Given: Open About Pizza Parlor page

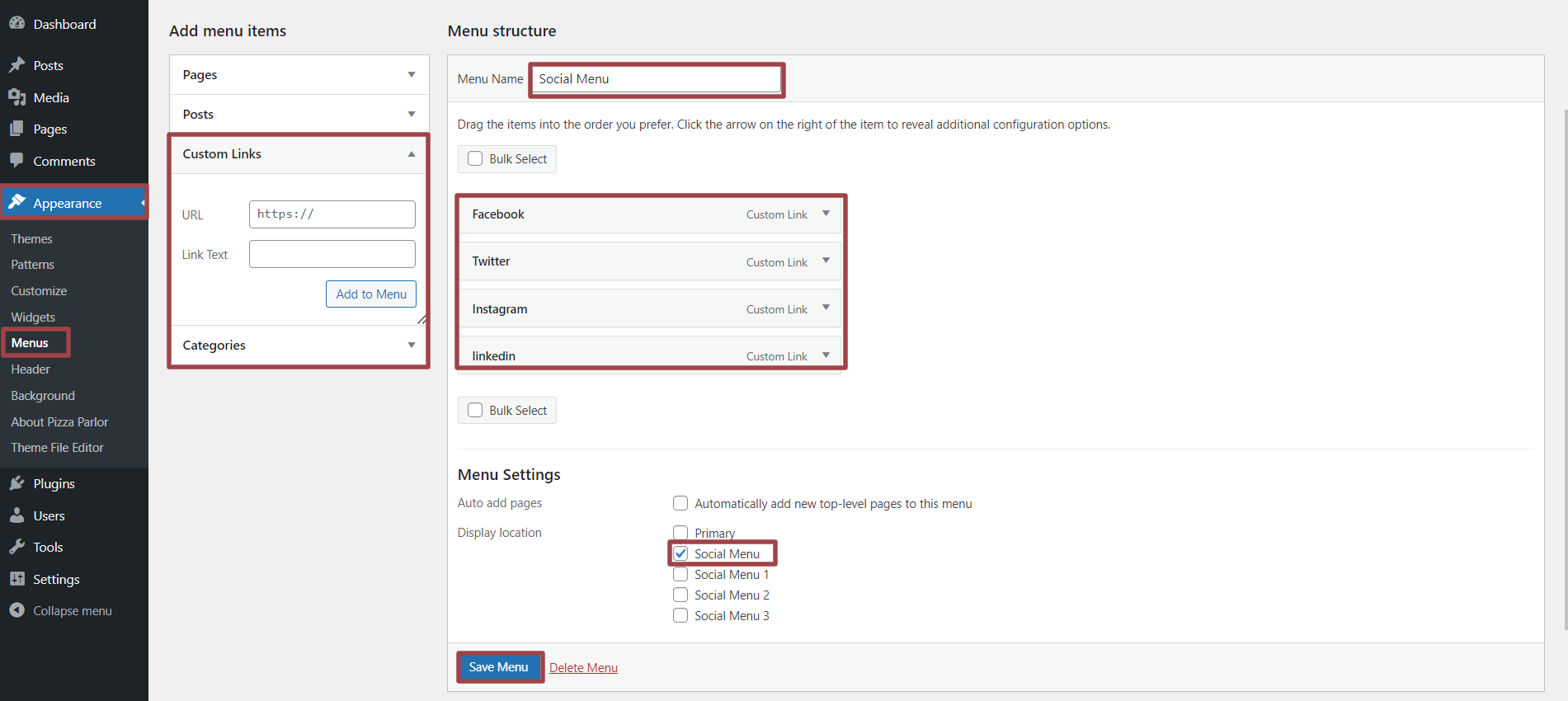Looking at the screenshot, I should [x=59, y=422].
